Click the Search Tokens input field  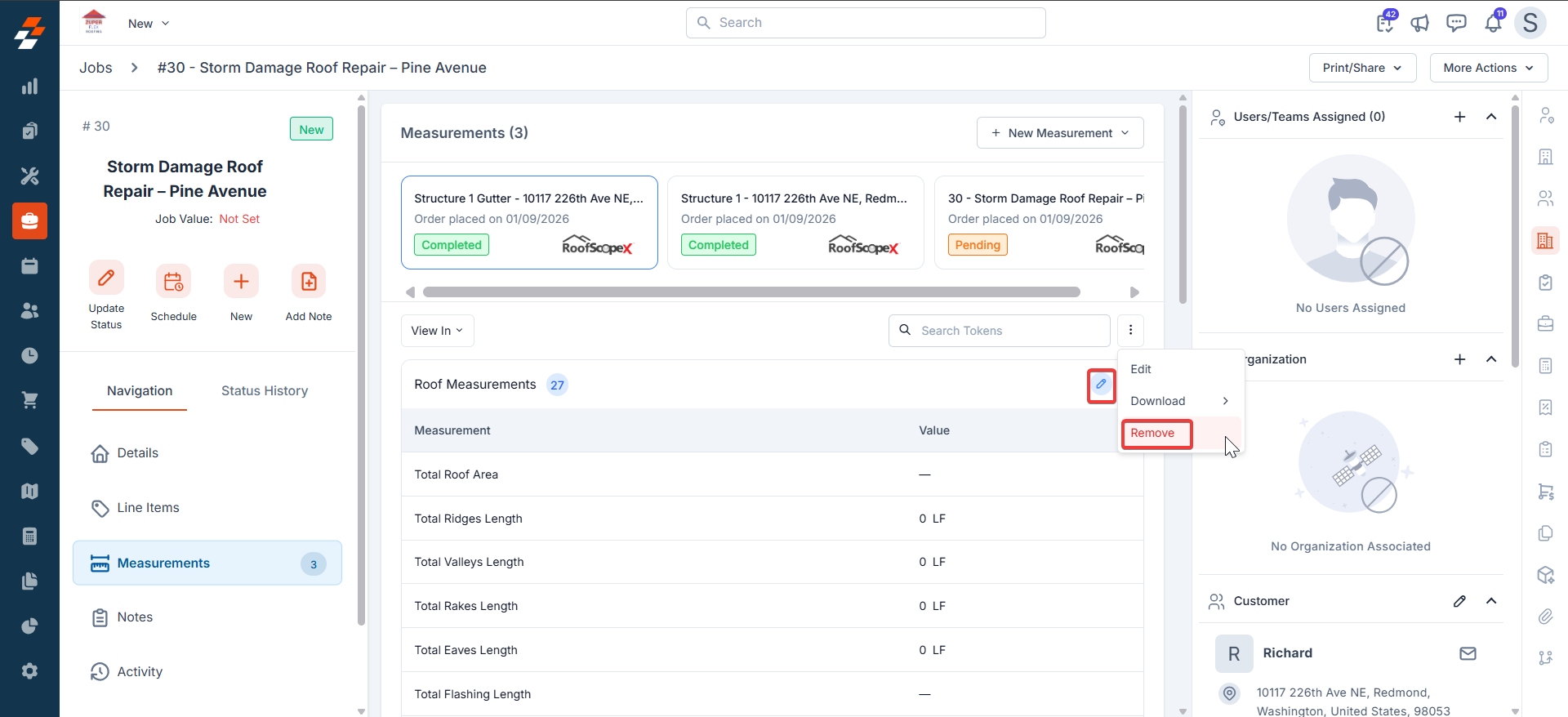[999, 330]
